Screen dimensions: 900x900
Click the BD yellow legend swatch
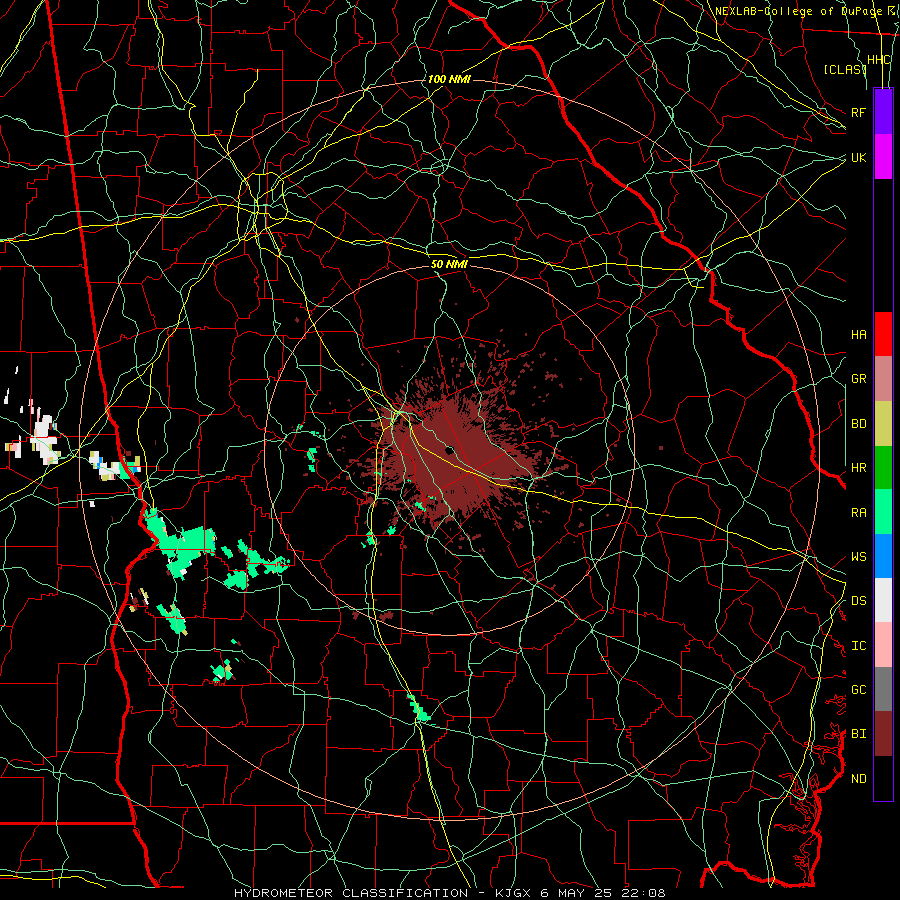tap(883, 424)
